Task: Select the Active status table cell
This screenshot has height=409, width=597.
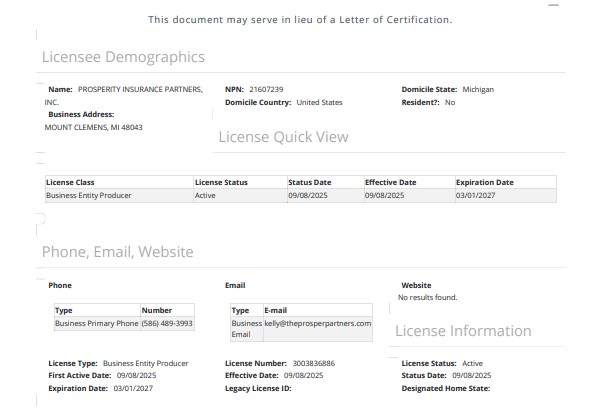Action: coord(240,195)
